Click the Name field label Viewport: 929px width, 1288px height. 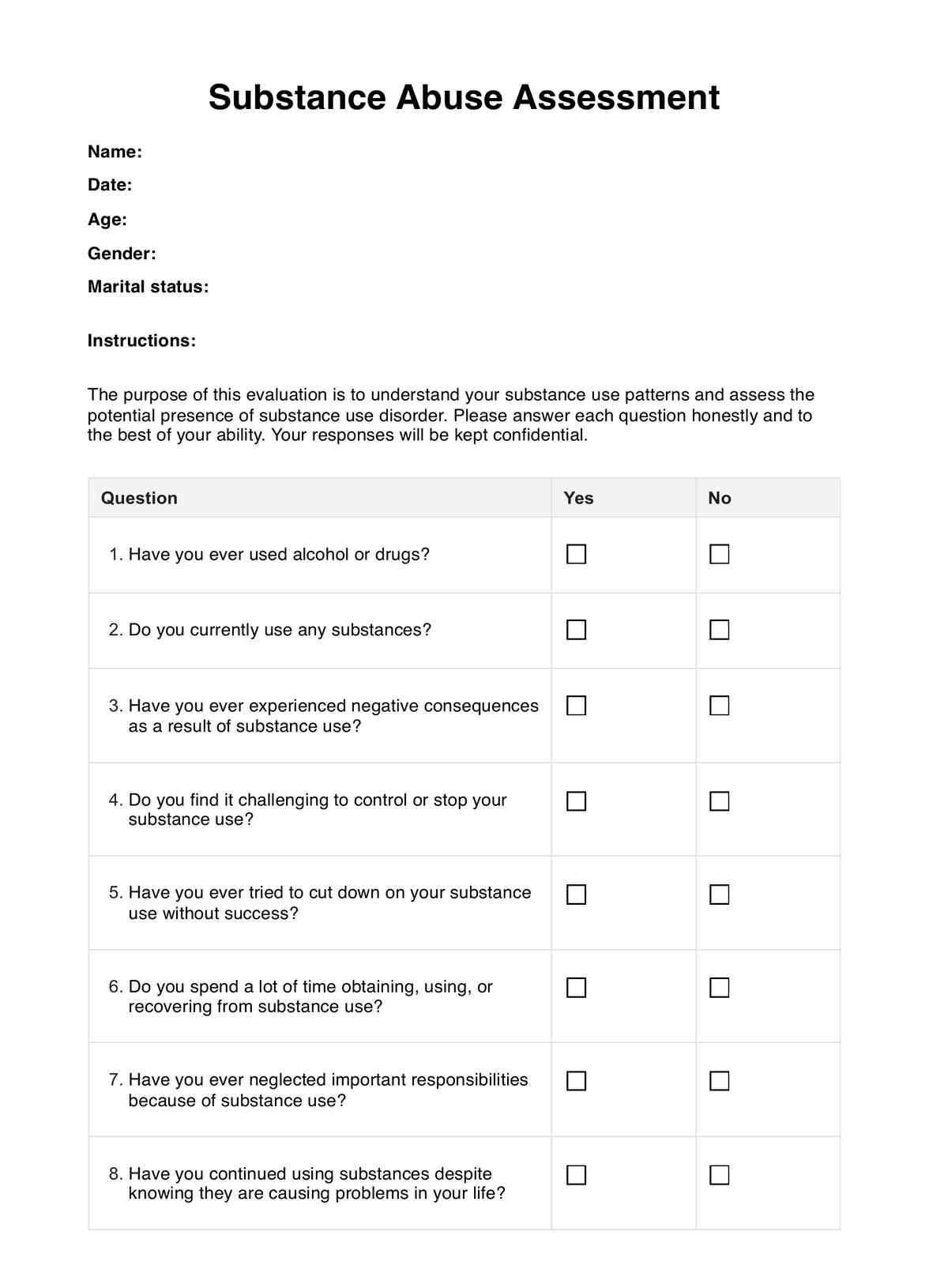click(115, 152)
